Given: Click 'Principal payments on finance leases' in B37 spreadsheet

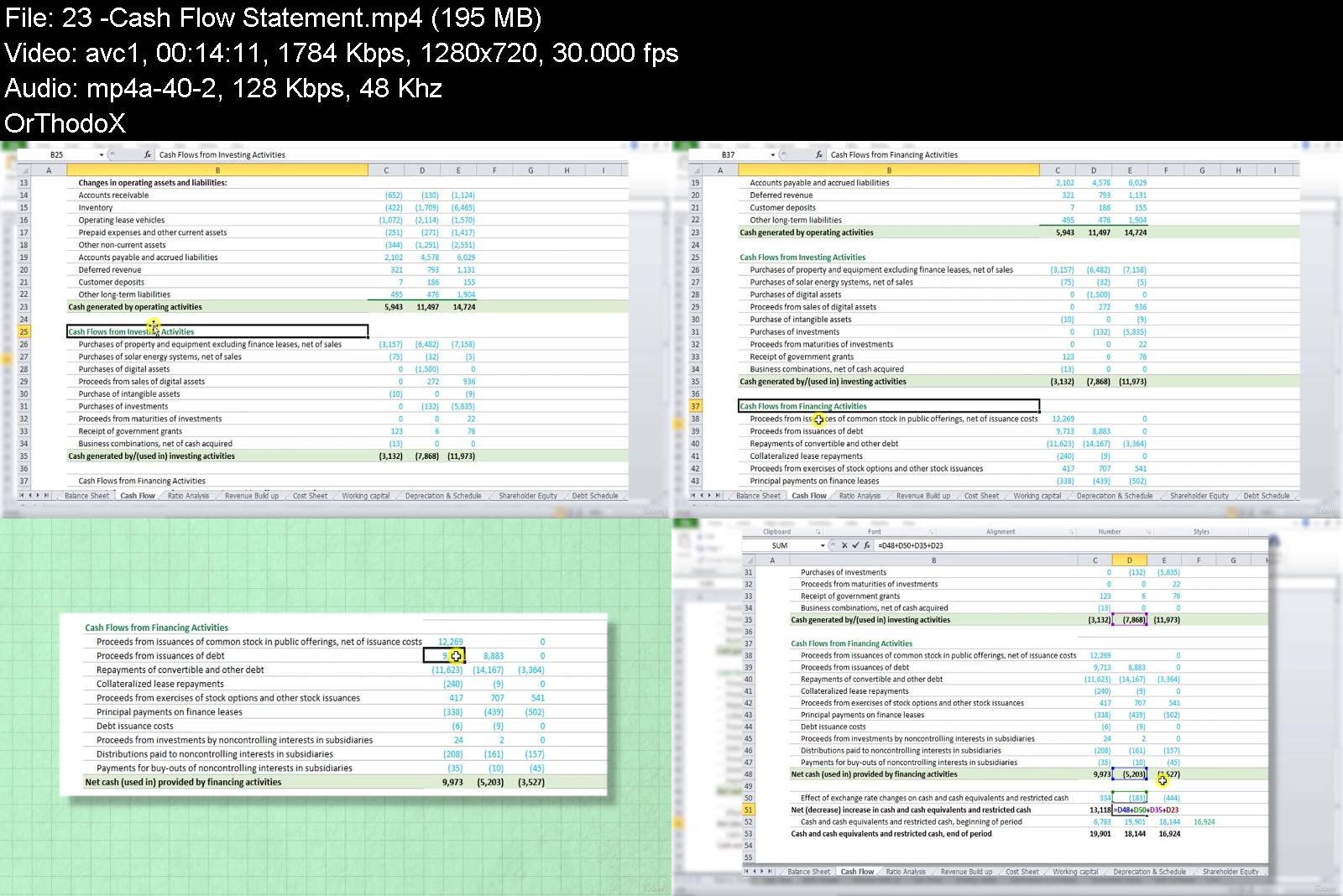Looking at the screenshot, I should [x=814, y=481].
